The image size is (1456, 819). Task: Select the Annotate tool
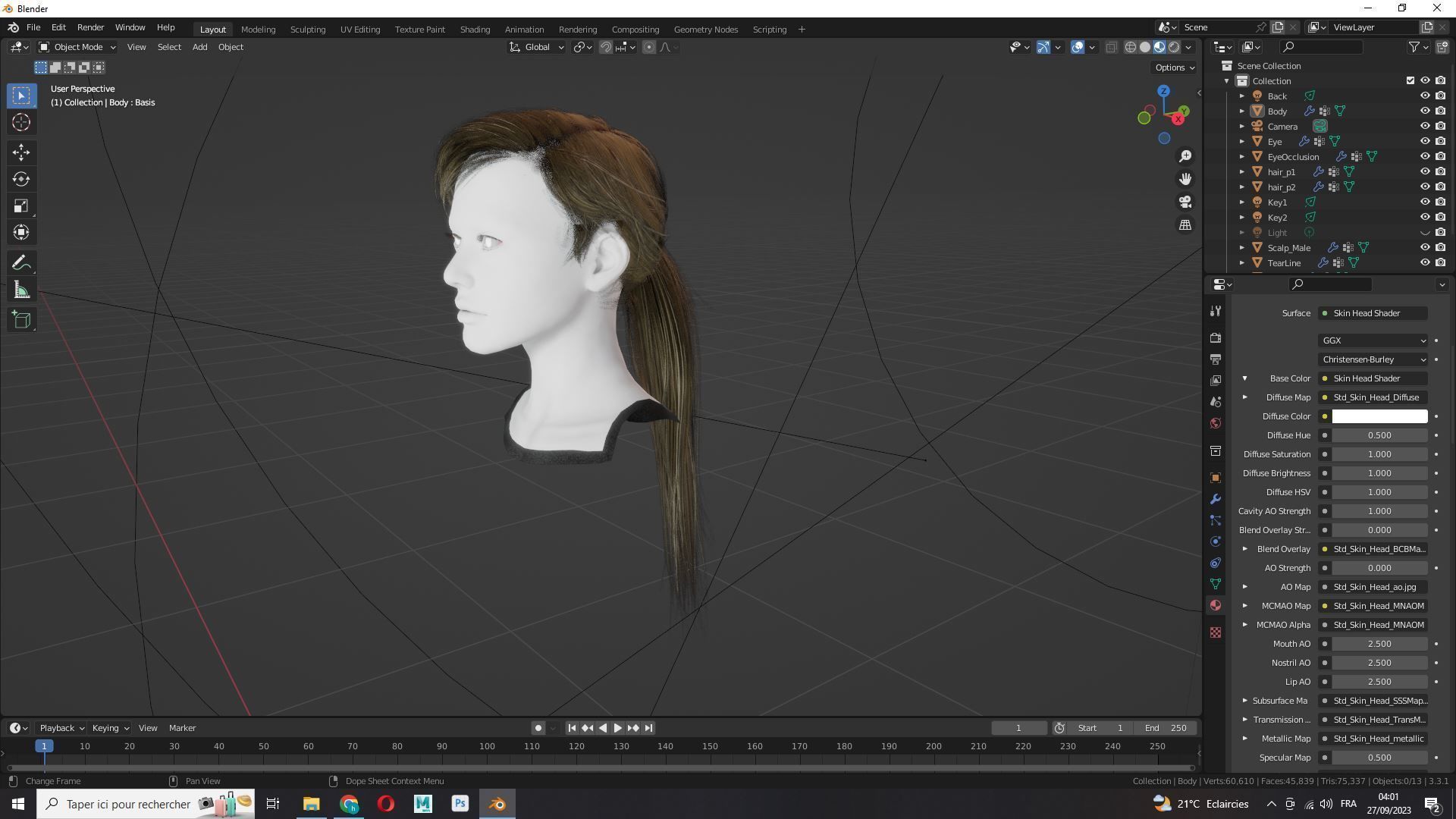click(x=21, y=263)
